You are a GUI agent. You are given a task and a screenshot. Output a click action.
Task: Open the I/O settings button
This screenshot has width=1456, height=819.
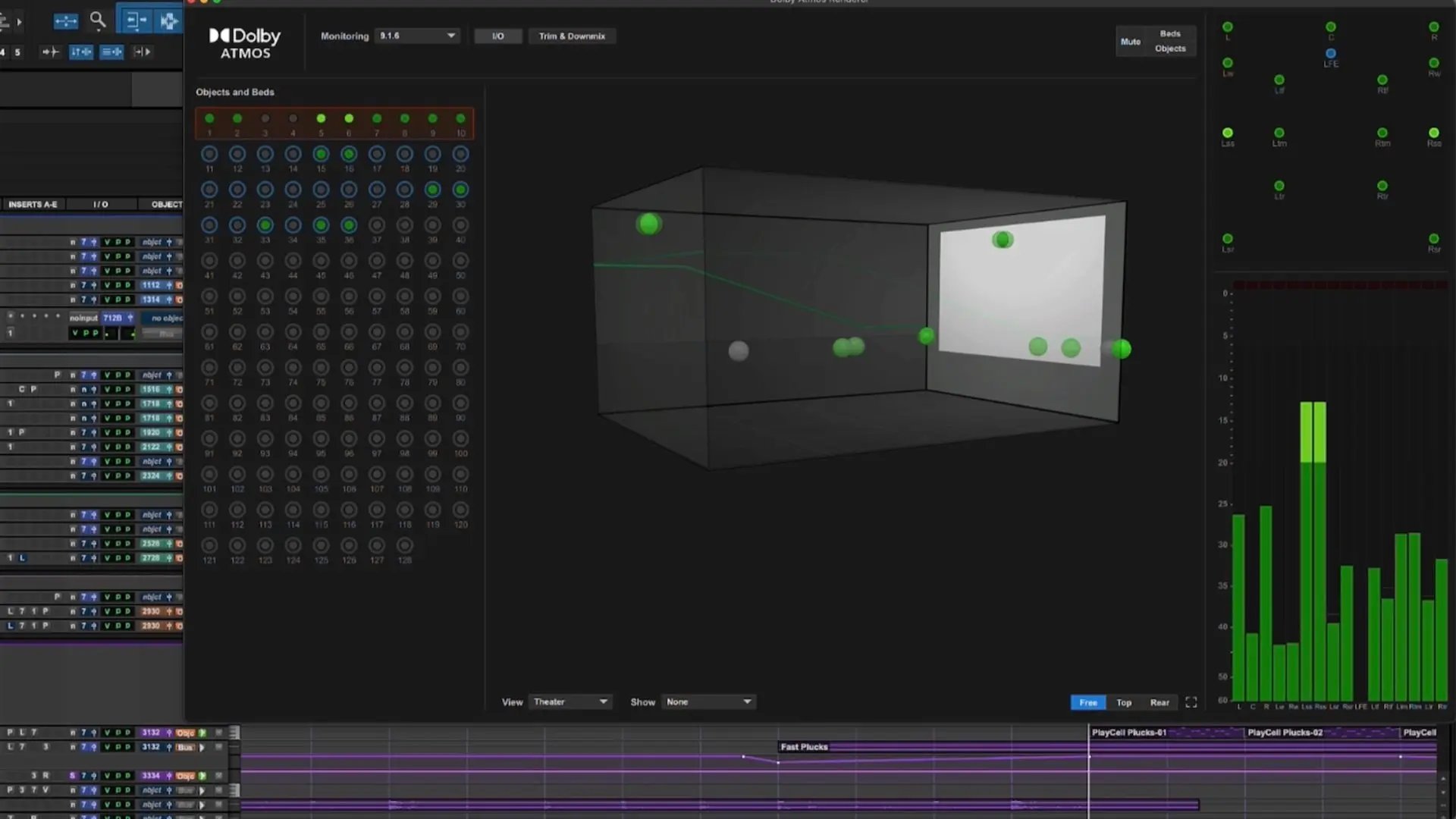click(498, 36)
